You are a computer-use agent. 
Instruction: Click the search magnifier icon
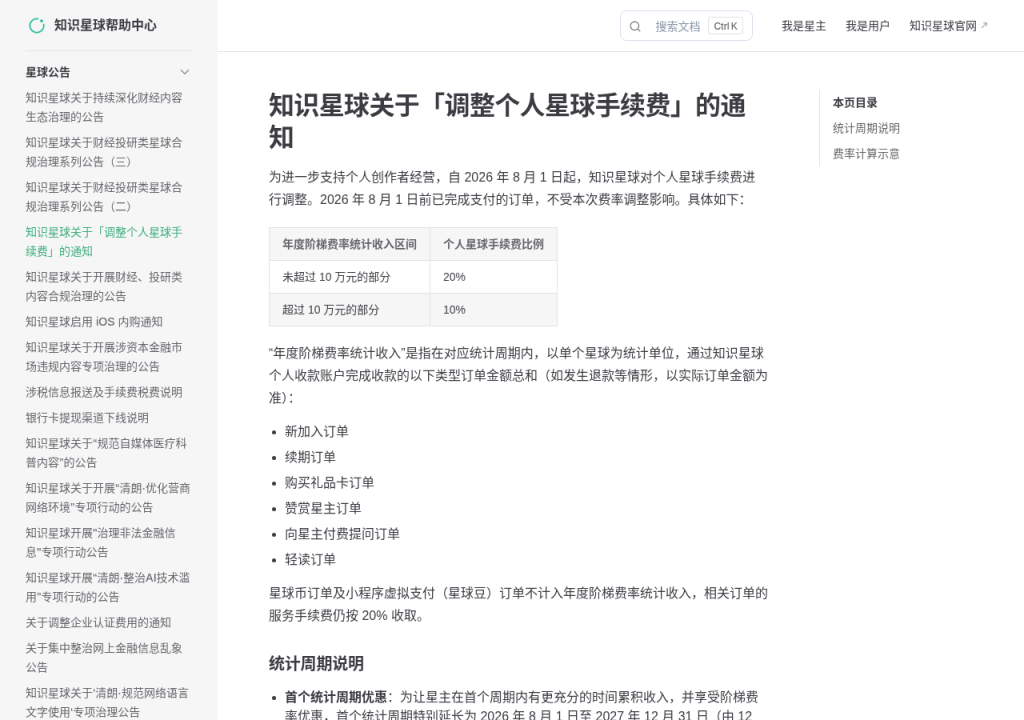pyautogui.click(x=635, y=26)
